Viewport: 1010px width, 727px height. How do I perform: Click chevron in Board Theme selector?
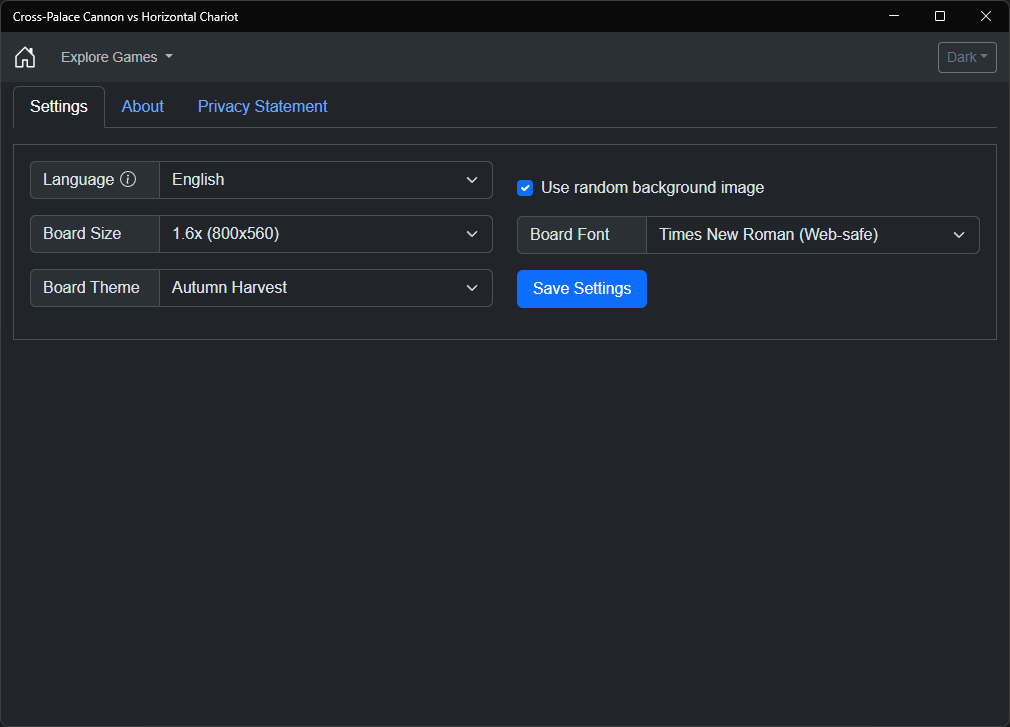pyautogui.click(x=472, y=288)
